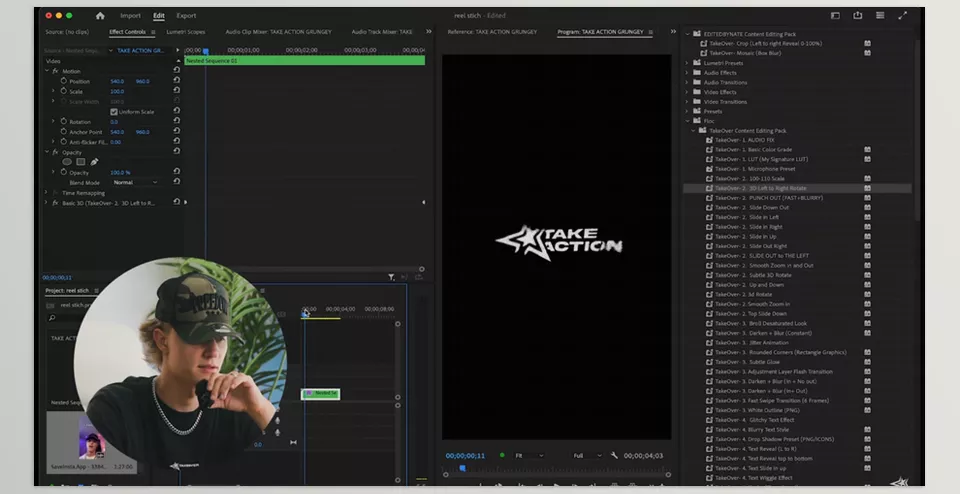Click preset icon for TakeOver Subtle Glow
960x494 pixels.
(x=709, y=362)
